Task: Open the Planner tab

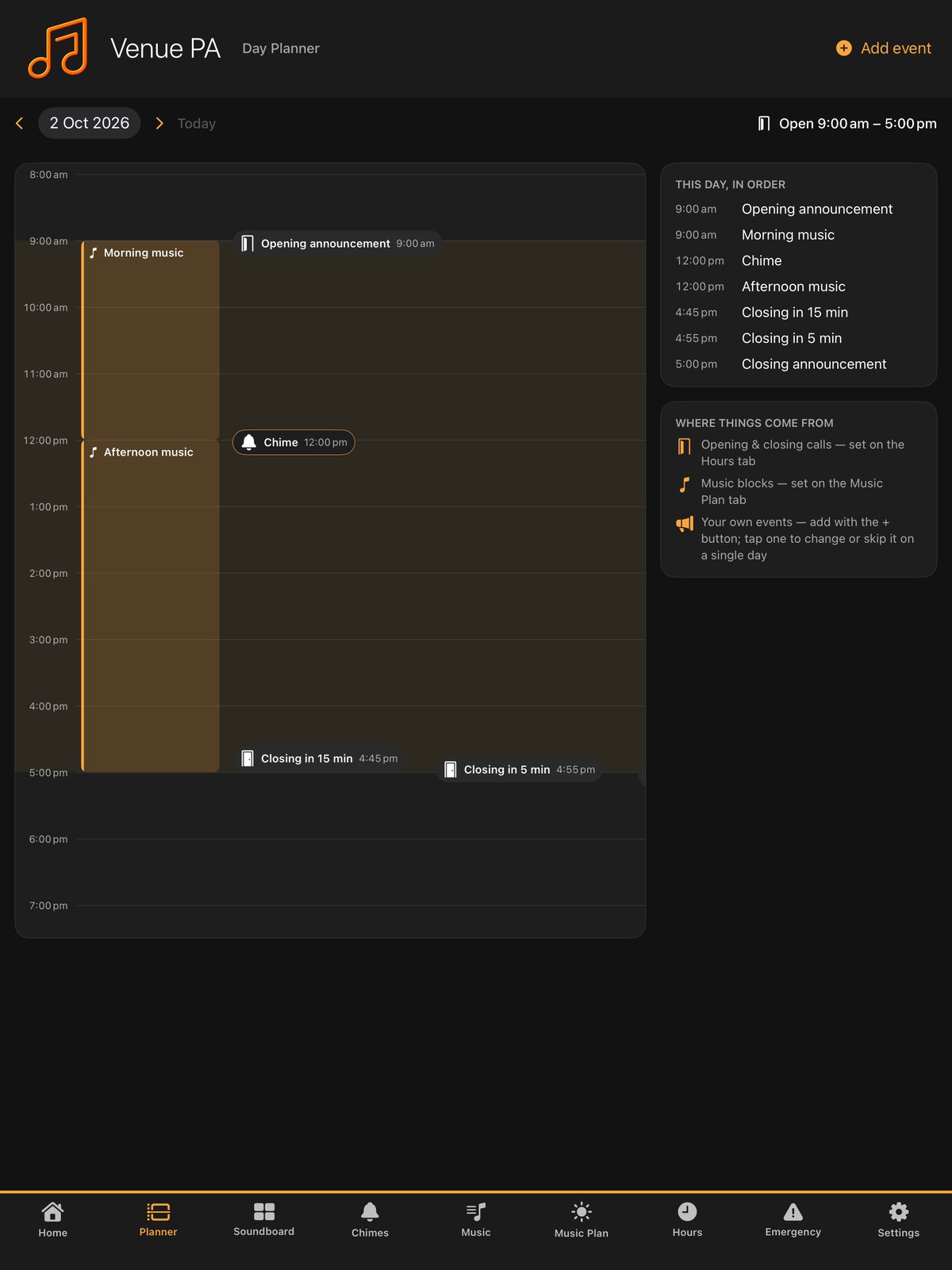Action: (159, 1220)
